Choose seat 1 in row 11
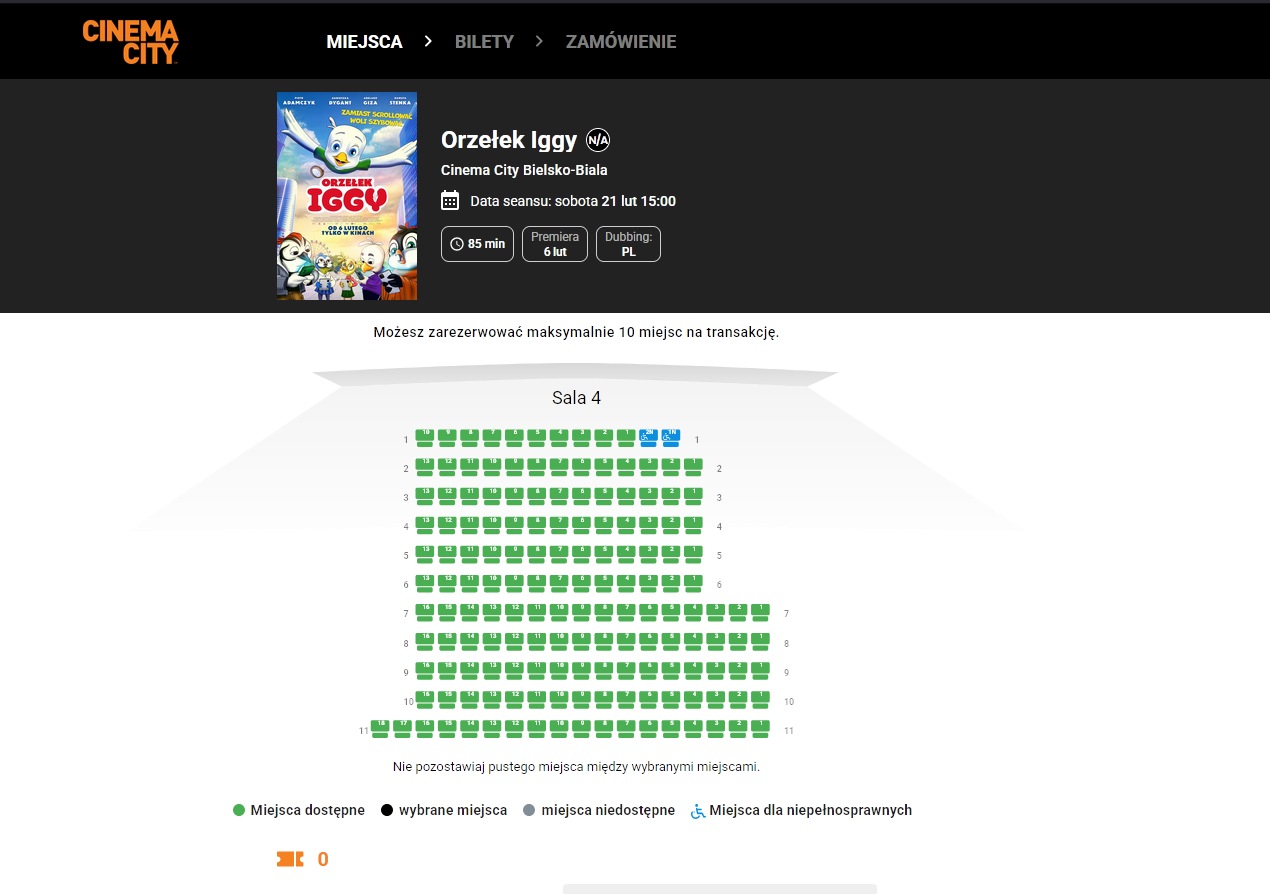Image resolution: width=1270 pixels, height=894 pixels. tap(760, 728)
